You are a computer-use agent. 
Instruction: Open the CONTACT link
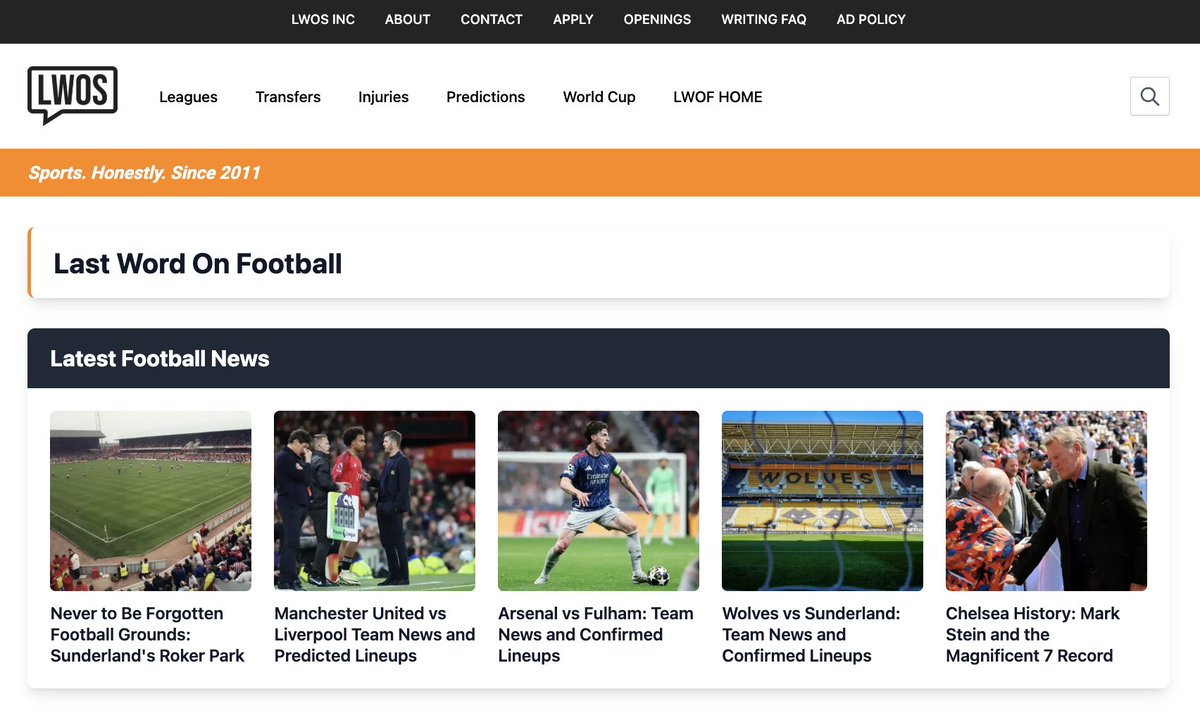[x=492, y=19]
